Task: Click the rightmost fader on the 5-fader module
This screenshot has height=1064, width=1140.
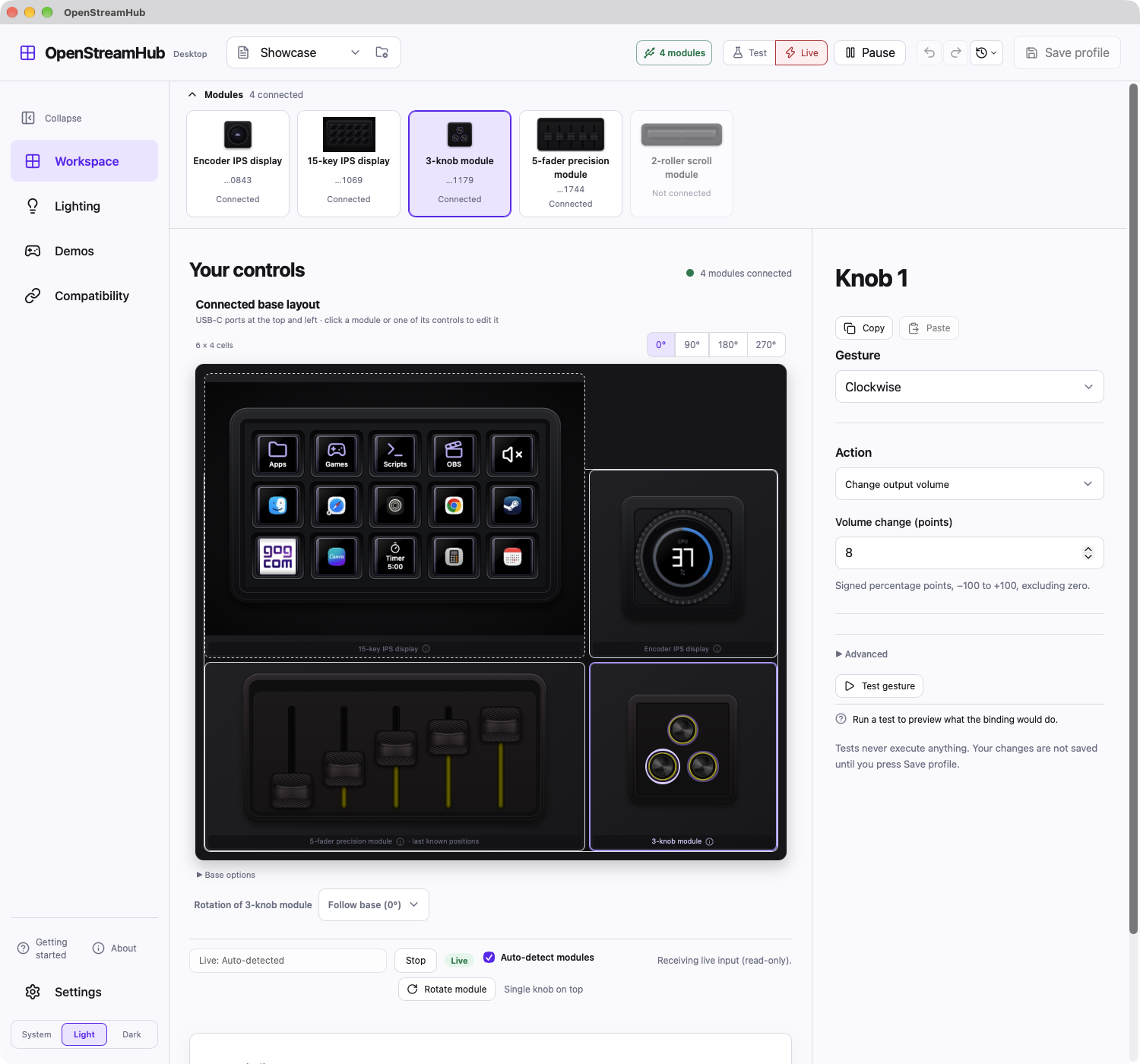Action: pyautogui.click(x=501, y=724)
